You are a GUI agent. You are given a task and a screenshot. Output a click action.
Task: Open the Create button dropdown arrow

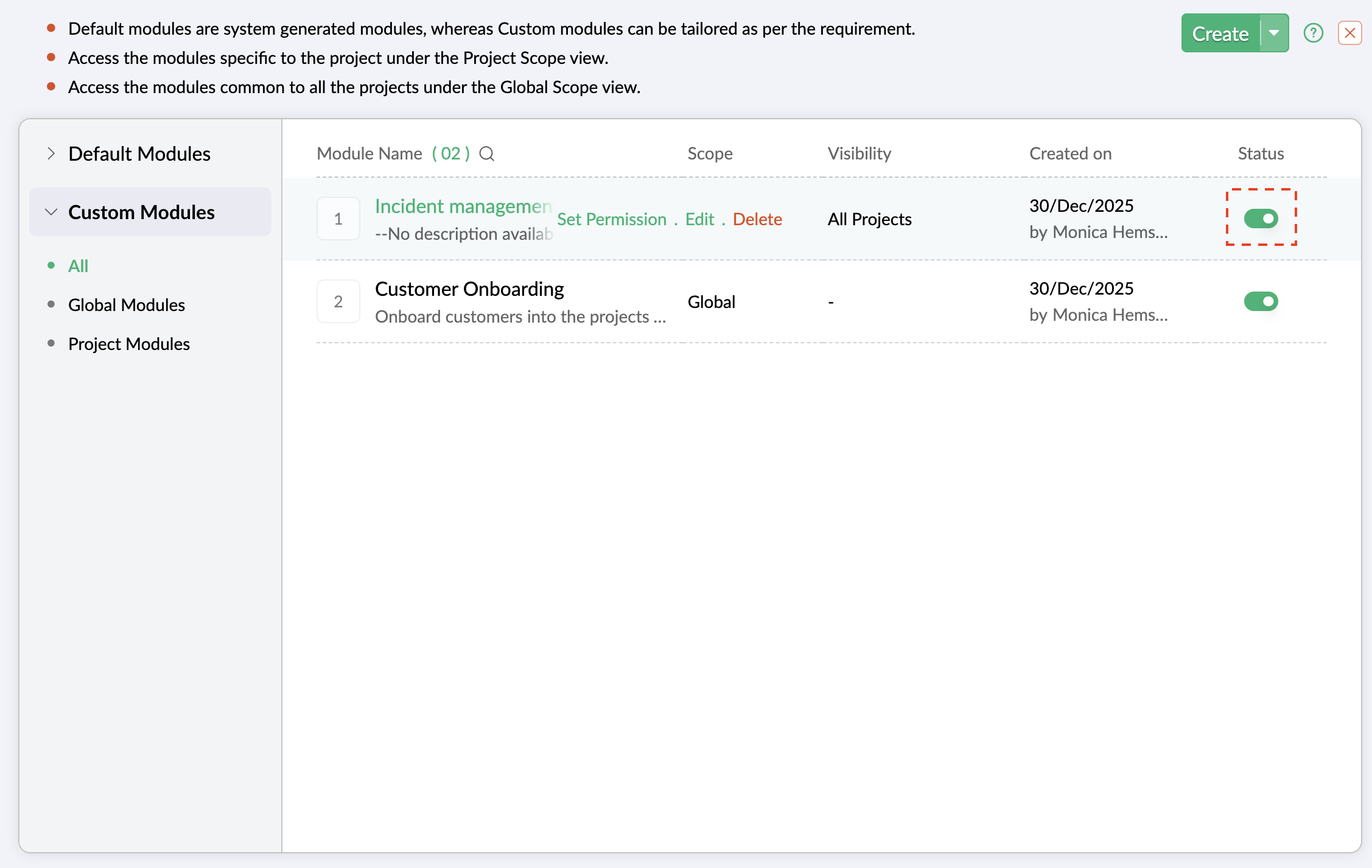tap(1274, 33)
